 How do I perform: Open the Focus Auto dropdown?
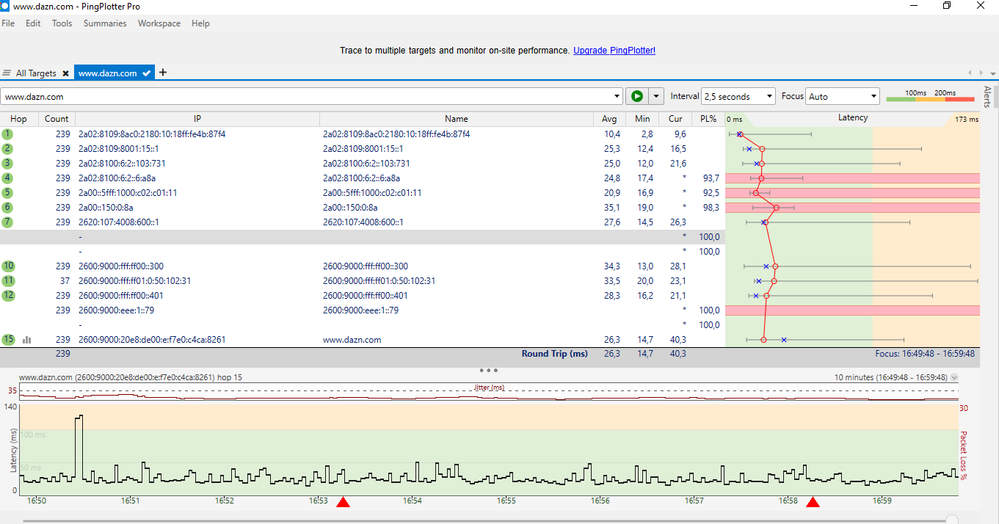[x=842, y=96]
